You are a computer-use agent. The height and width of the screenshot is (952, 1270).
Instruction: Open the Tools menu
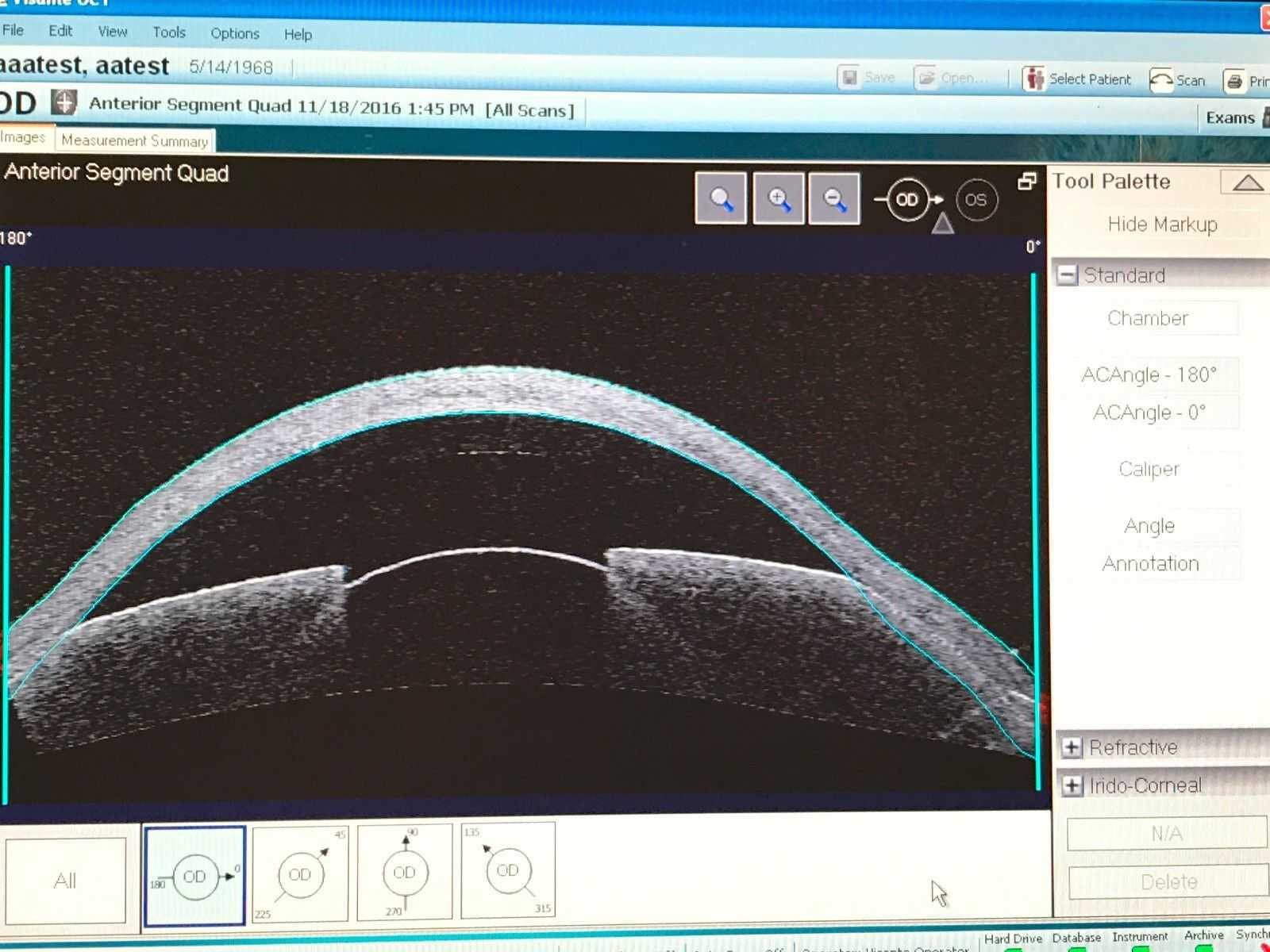pos(168,33)
